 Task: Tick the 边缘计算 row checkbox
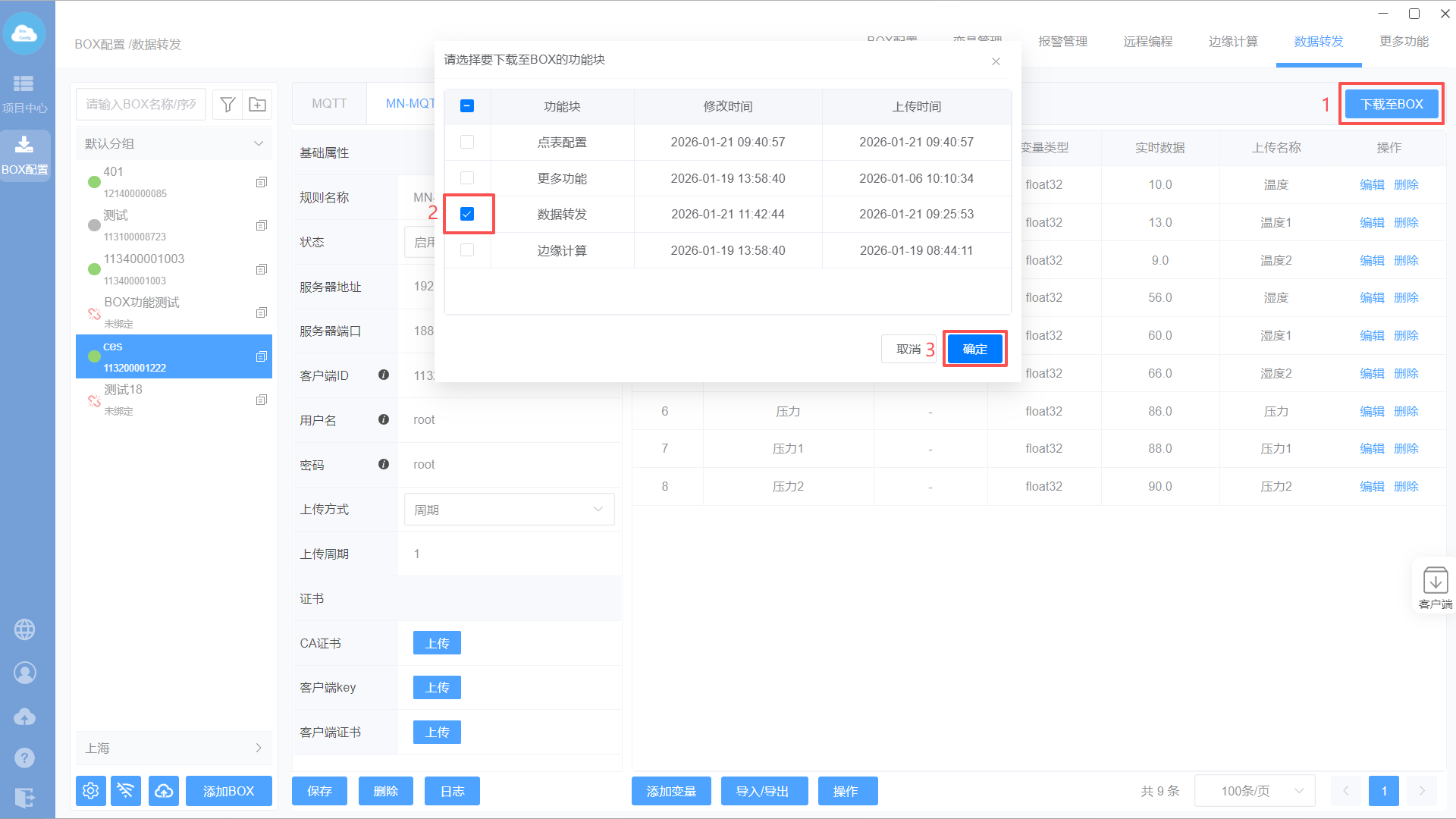pos(467,250)
